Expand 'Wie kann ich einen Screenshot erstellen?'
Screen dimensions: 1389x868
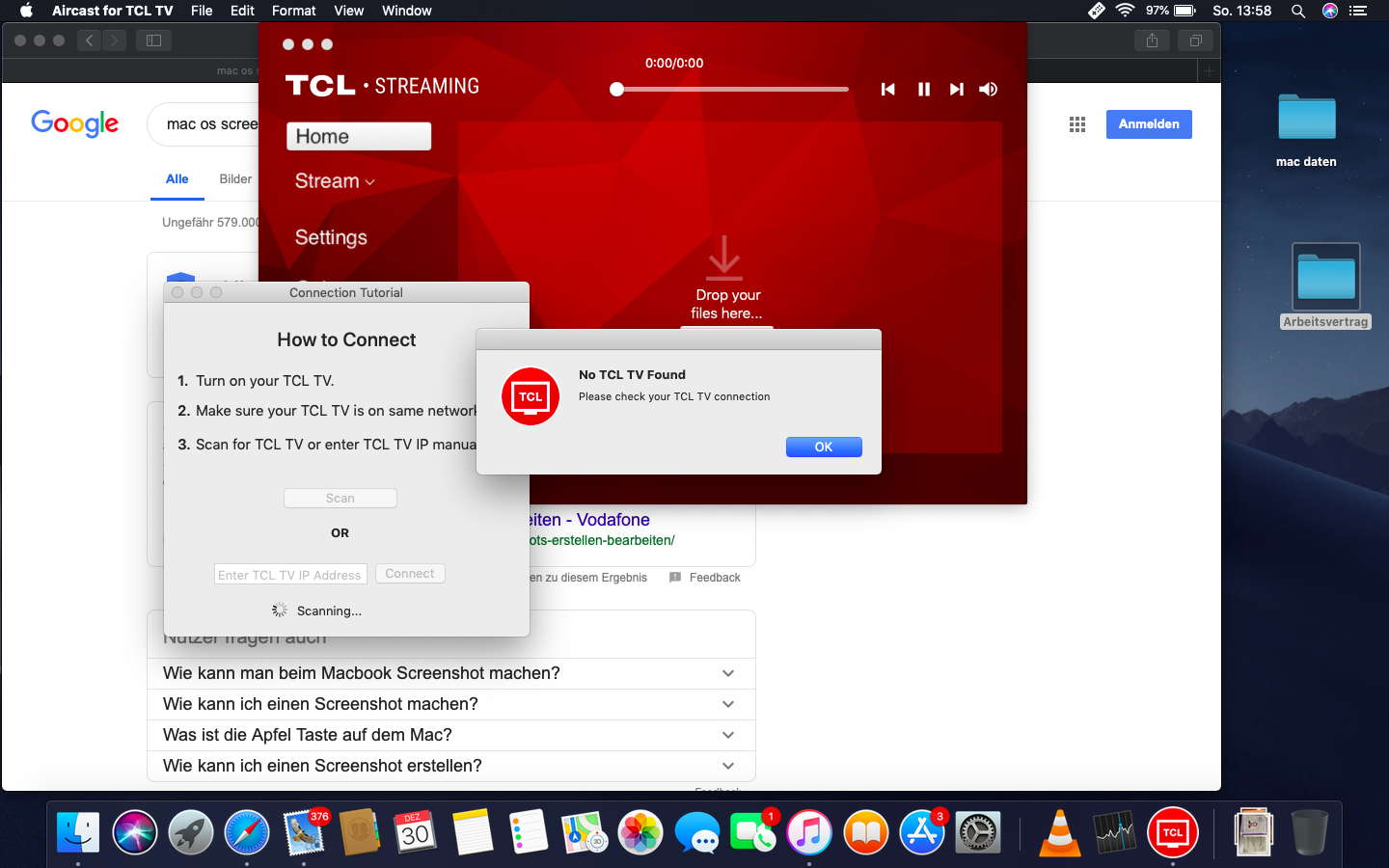pyautogui.click(x=451, y=766)
